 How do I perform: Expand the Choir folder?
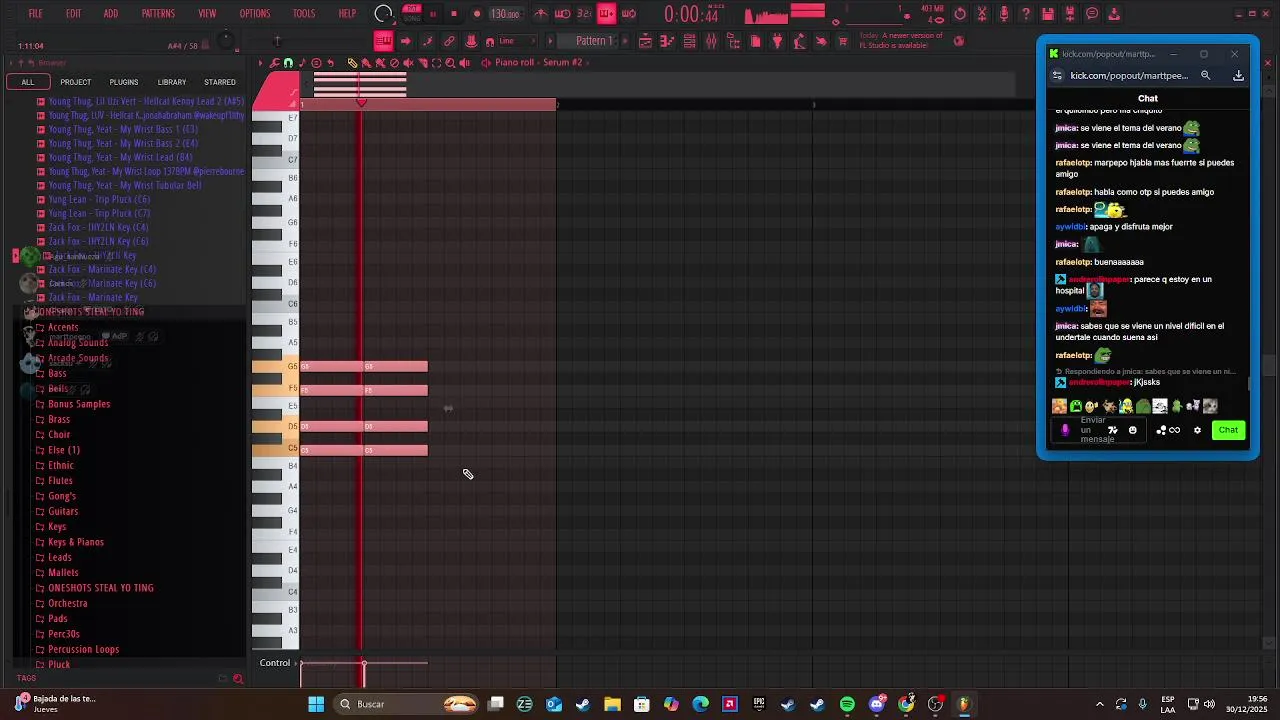click(59, 435)
